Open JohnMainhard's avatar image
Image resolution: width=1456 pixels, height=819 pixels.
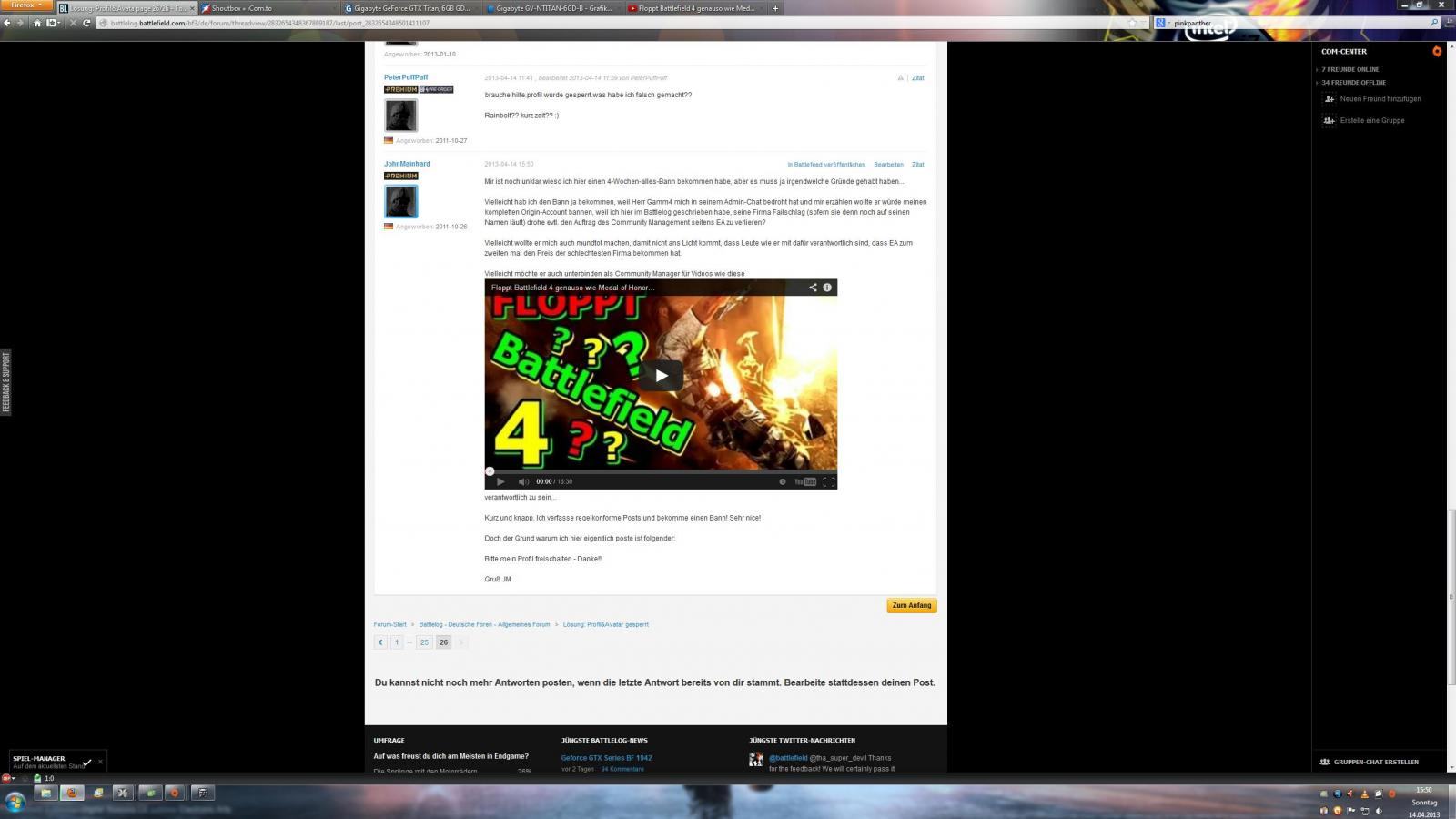[x=400, y=201]
